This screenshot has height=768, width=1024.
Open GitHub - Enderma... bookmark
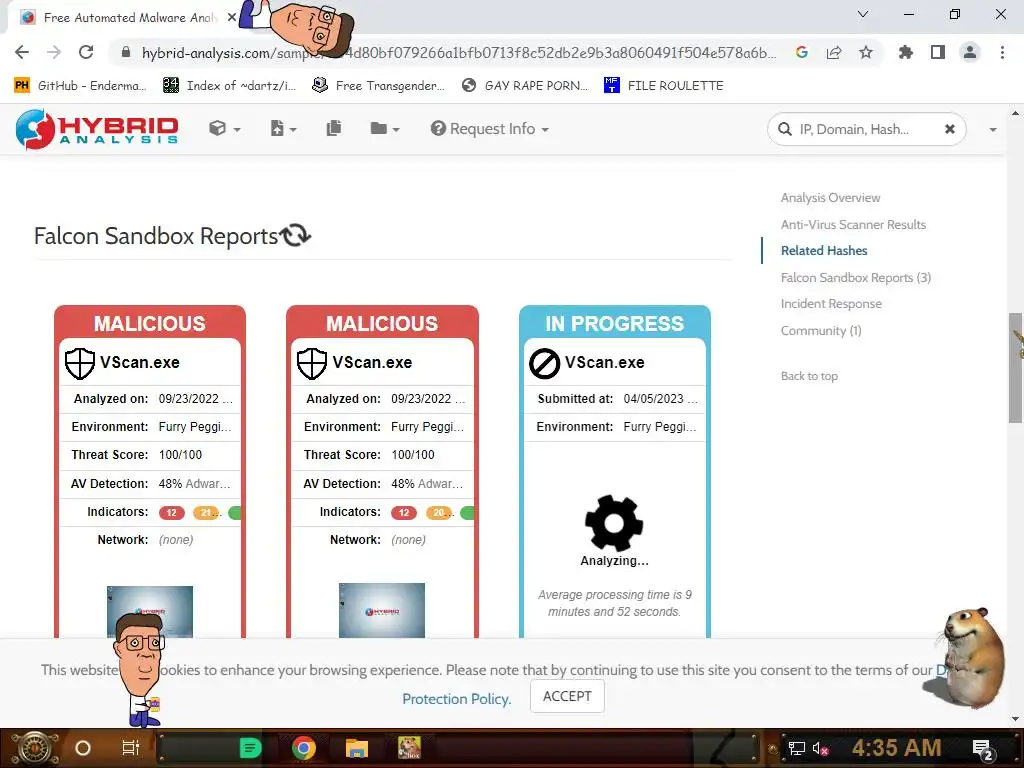[x=80, y=86]
